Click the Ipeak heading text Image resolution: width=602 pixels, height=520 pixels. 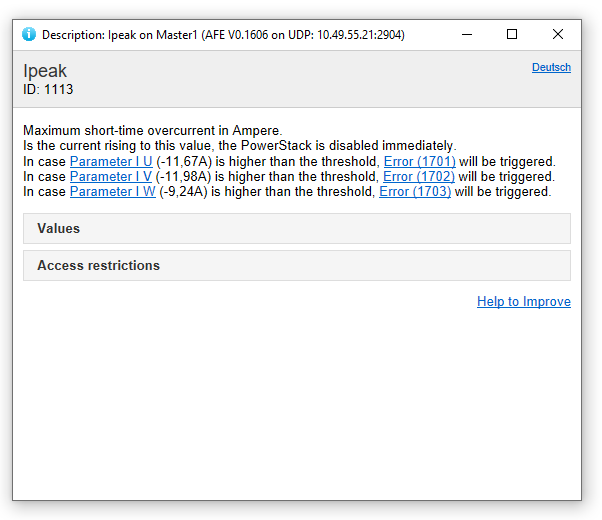pos(45,72)
